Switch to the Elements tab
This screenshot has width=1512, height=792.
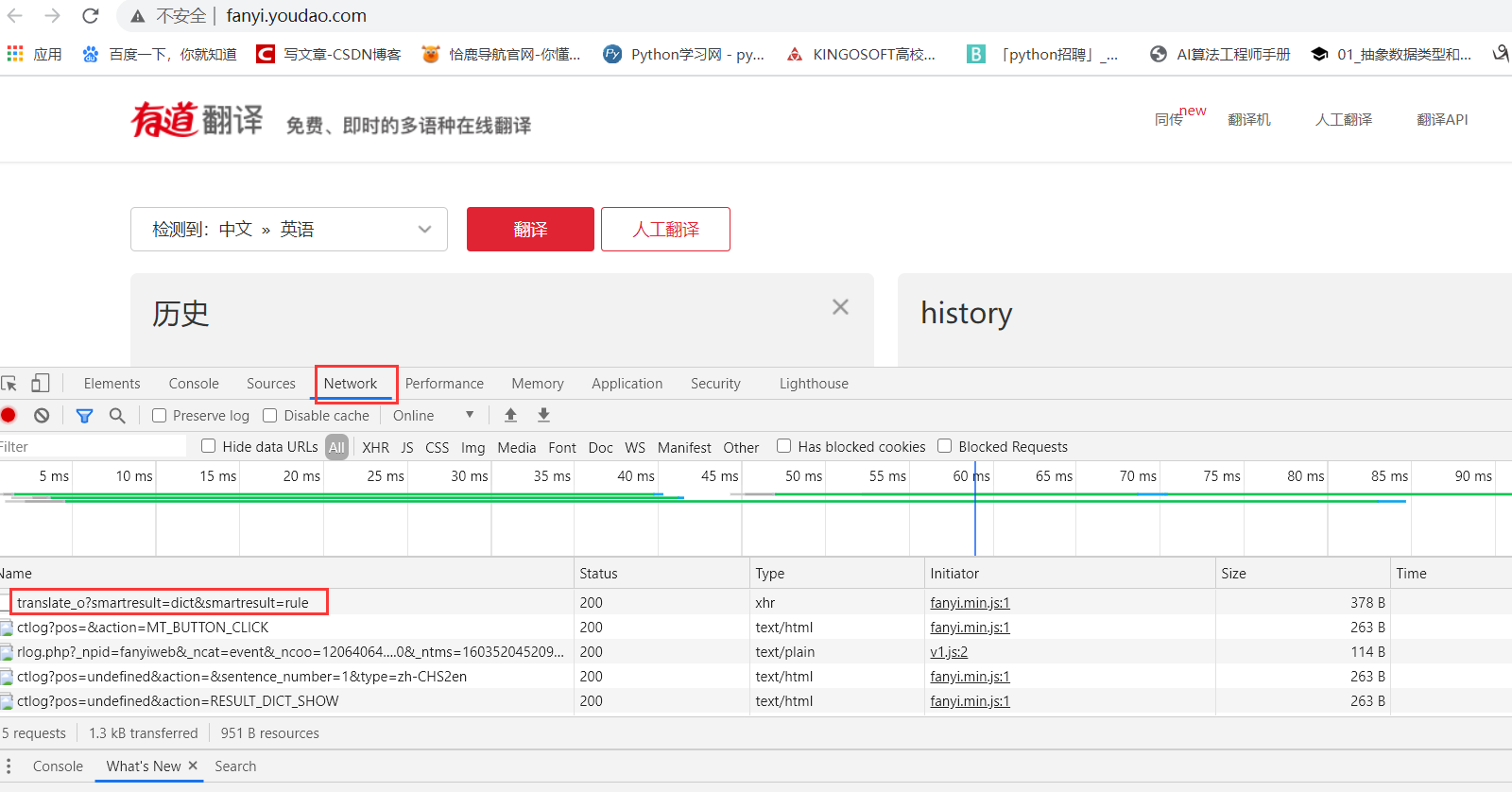point(112,383)
